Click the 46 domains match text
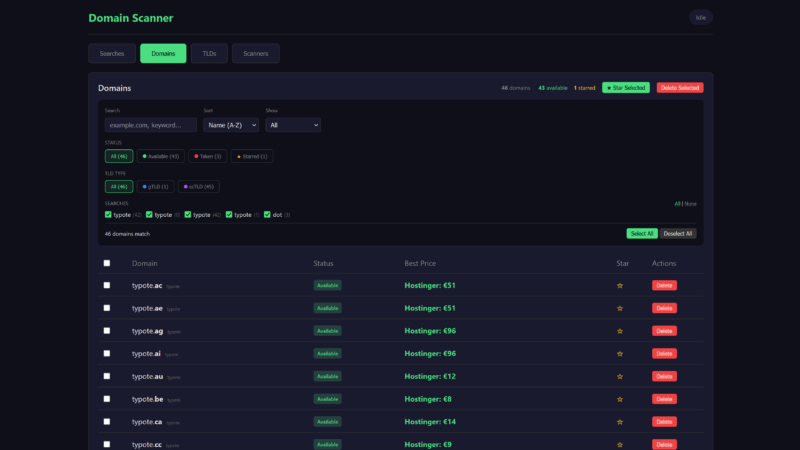 pyautogui.click(x=127, y=234)
